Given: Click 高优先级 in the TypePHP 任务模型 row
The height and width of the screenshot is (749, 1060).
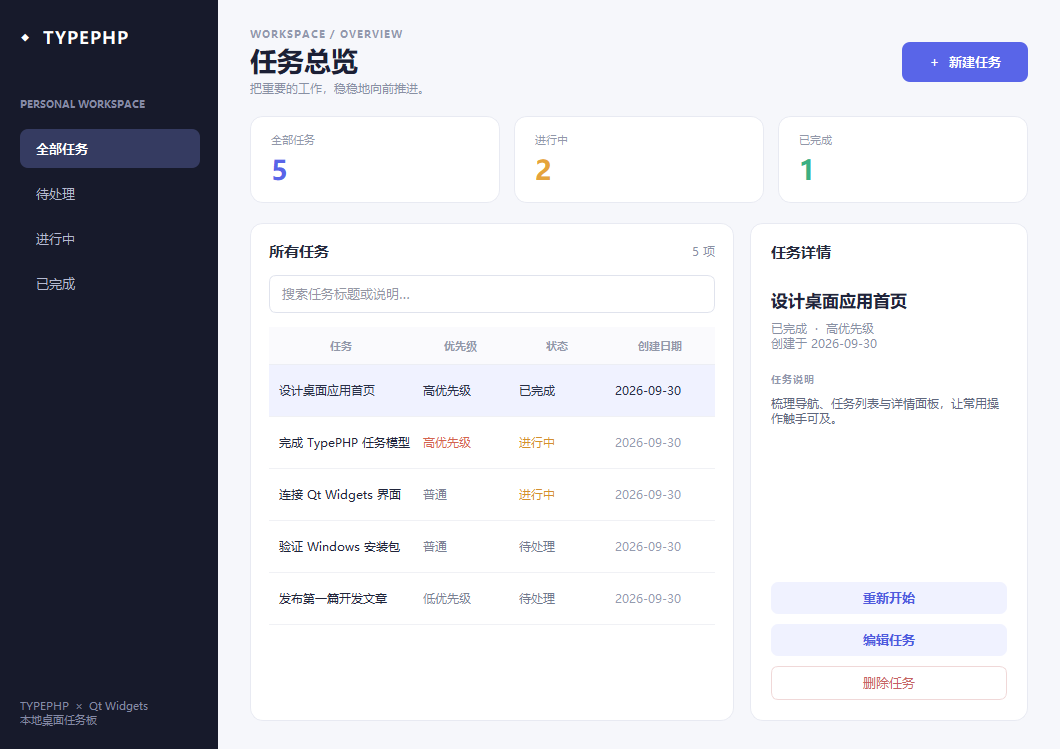Looking at the screenshot, I should 447,443.
